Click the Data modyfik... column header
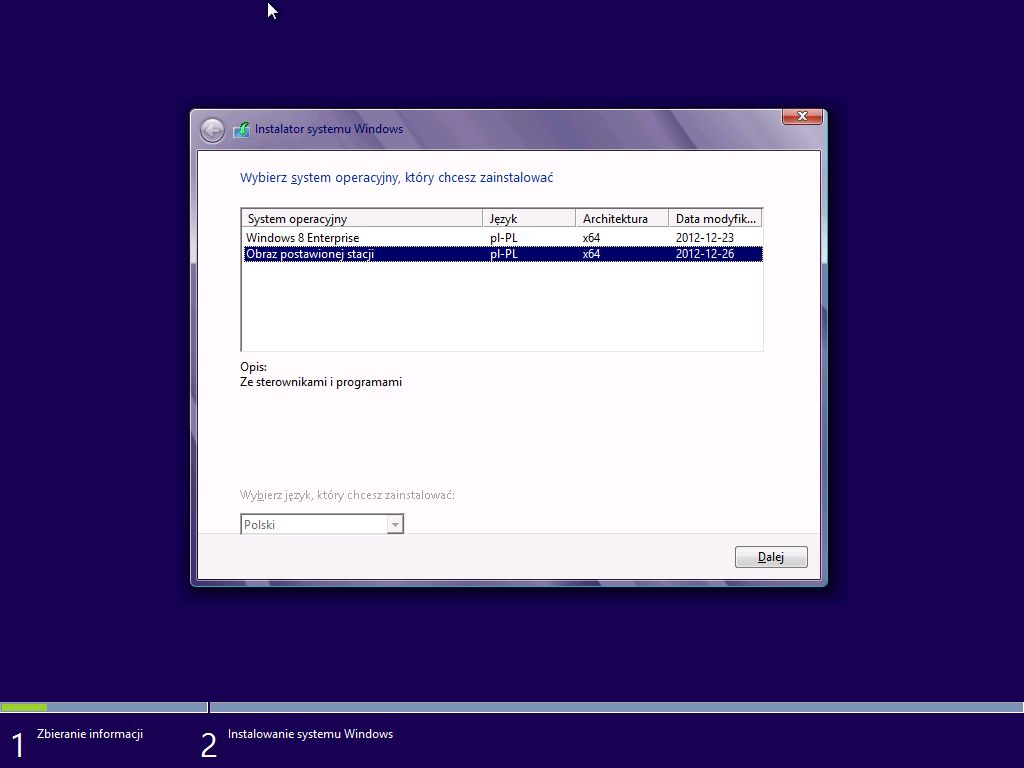 (x=715, y=219)
